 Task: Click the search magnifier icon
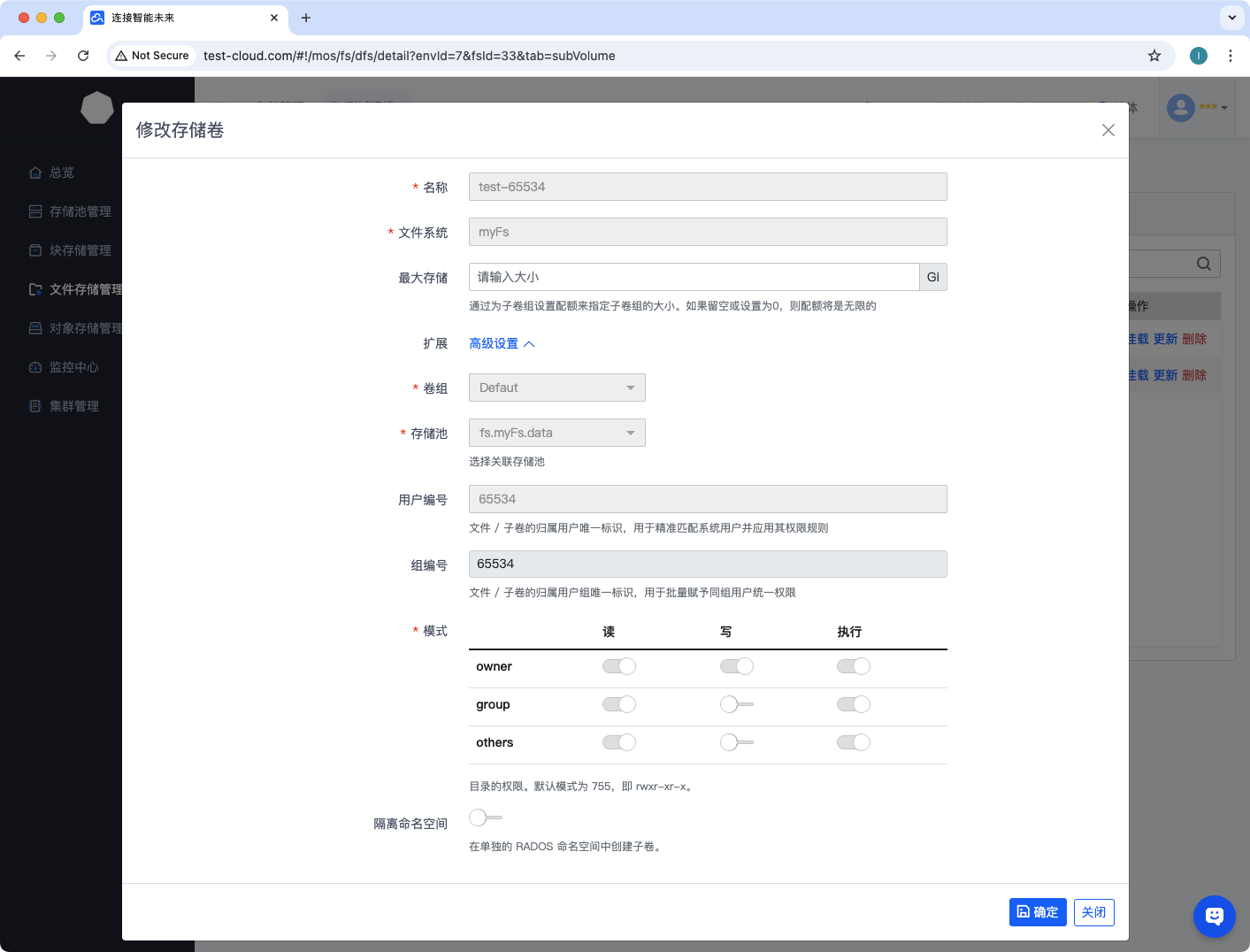point(1203,264)
